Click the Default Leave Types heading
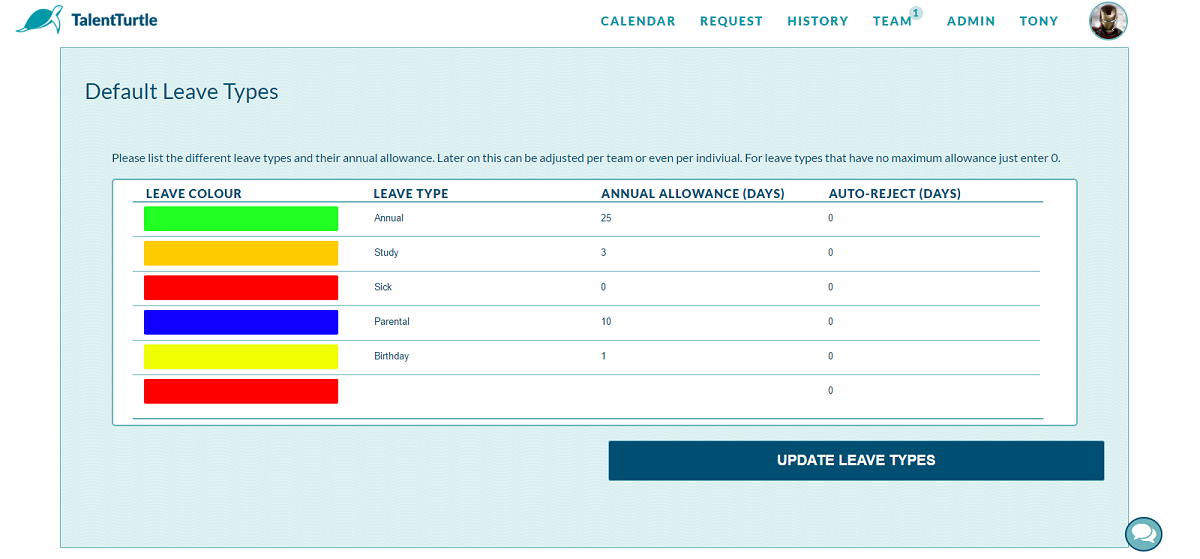Screen dimensions: 1200x559 pyautogui.click(x=182, y=92)
